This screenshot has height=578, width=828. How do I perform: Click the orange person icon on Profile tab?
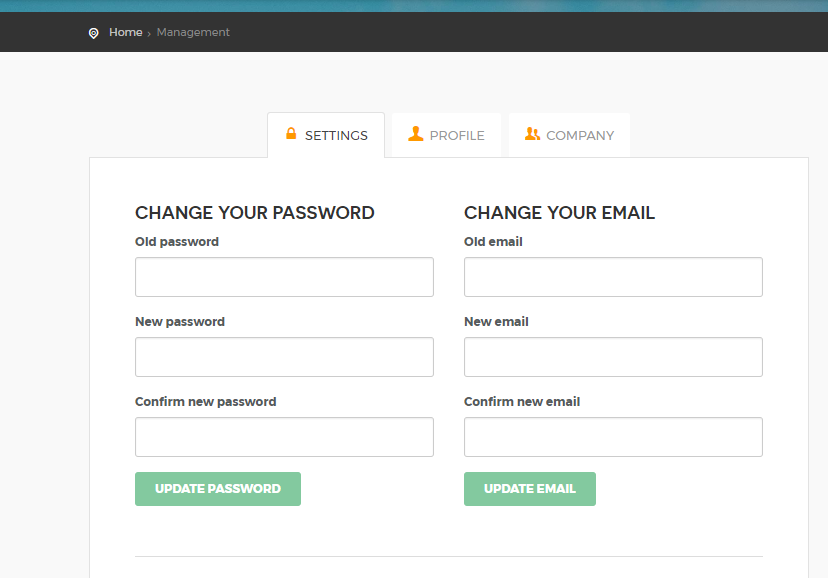click(x=416, y=134)
